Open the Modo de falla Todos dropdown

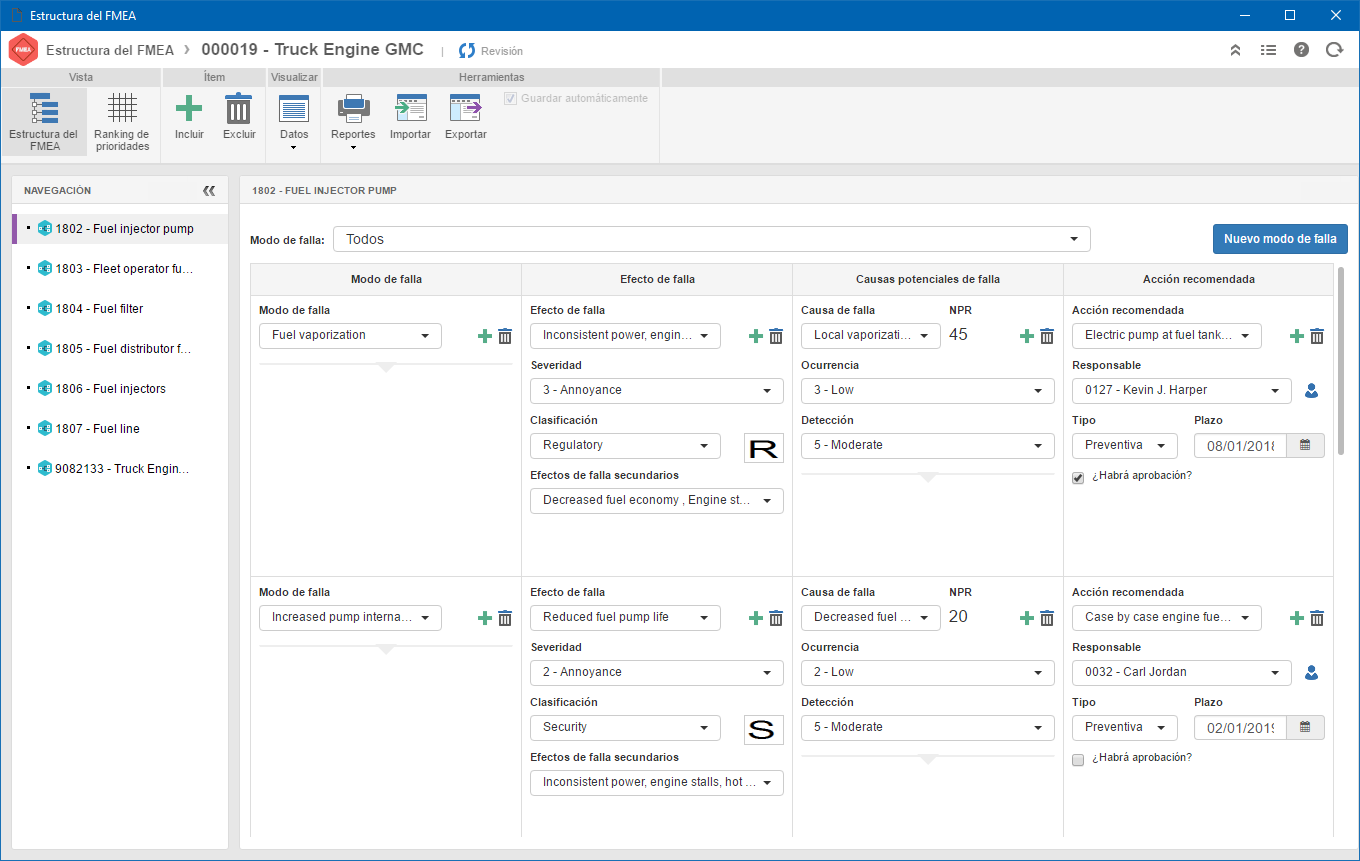pyautogui.click(x=712, y=239)
